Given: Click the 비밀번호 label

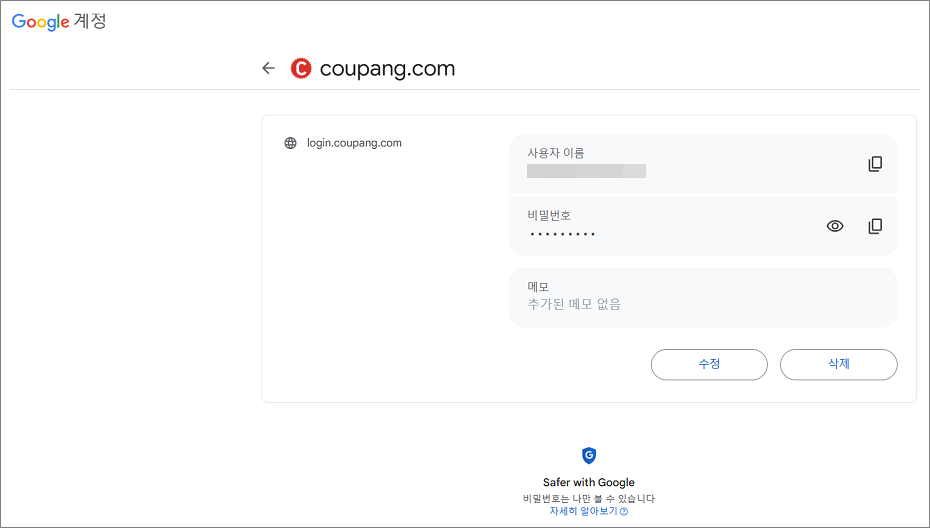Looking at the screenshot, I should (549, 215).
